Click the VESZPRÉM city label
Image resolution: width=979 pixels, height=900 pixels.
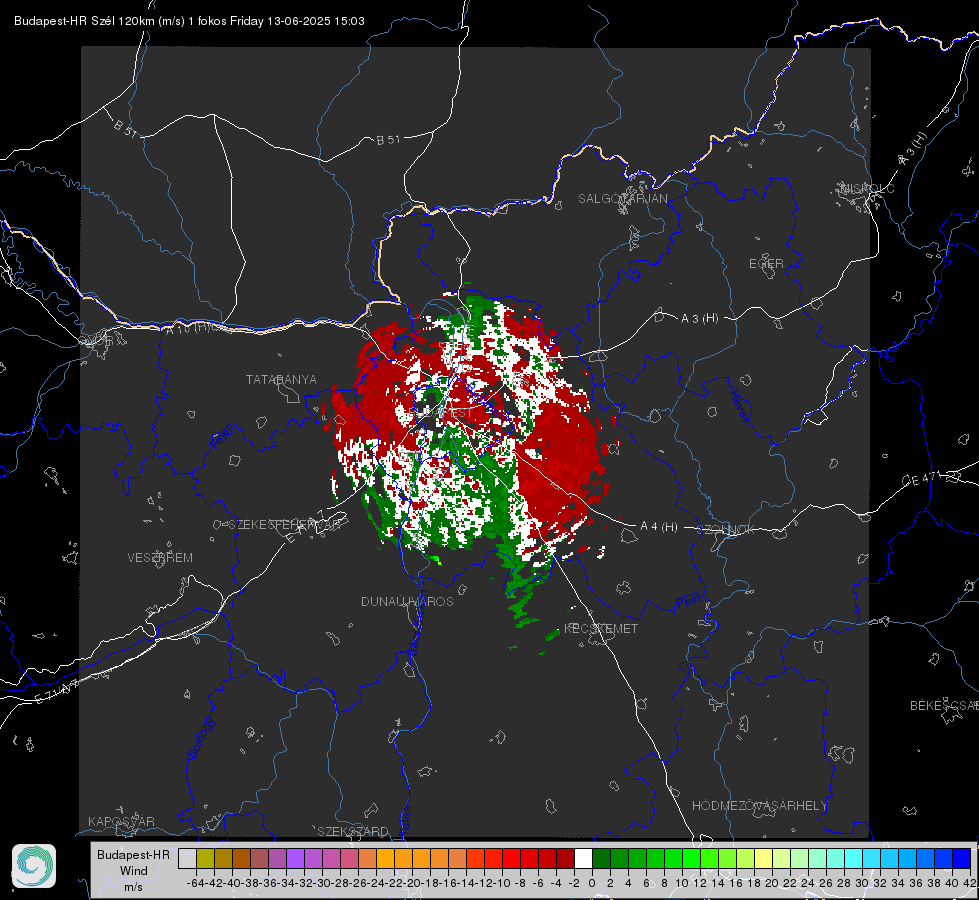tap(160, 557)
